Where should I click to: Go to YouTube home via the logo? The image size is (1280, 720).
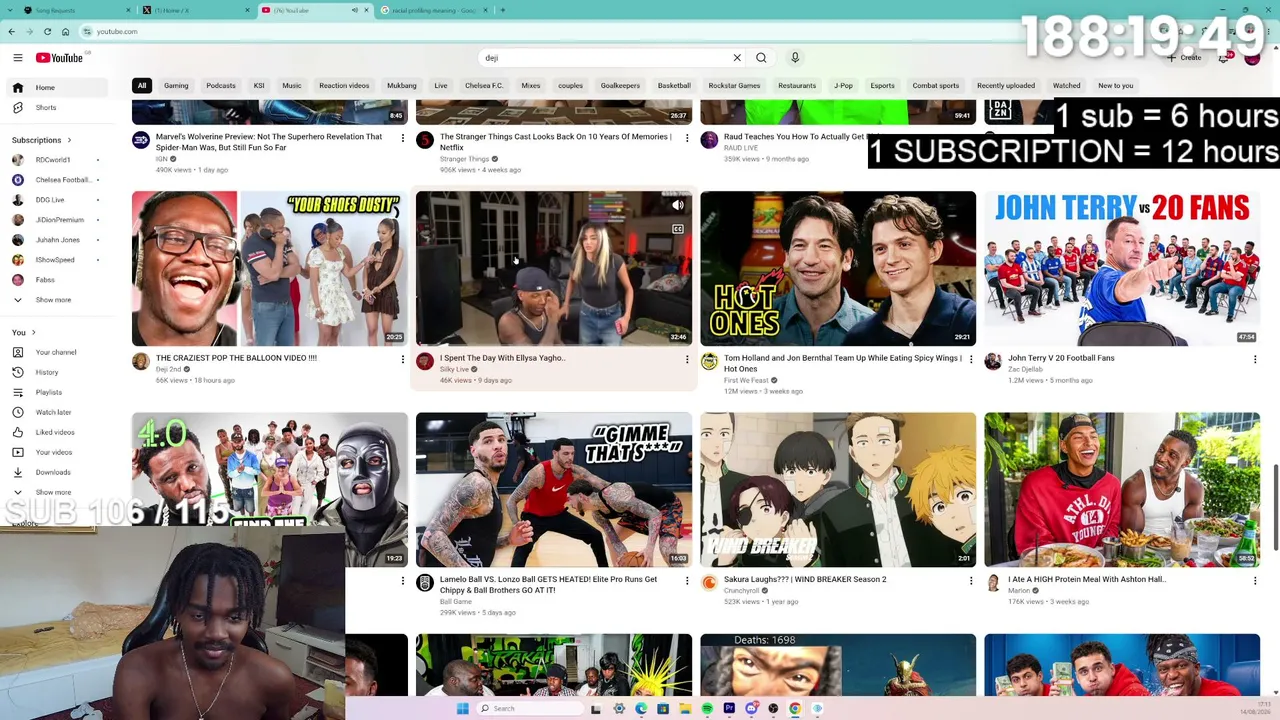pos(60,58)
